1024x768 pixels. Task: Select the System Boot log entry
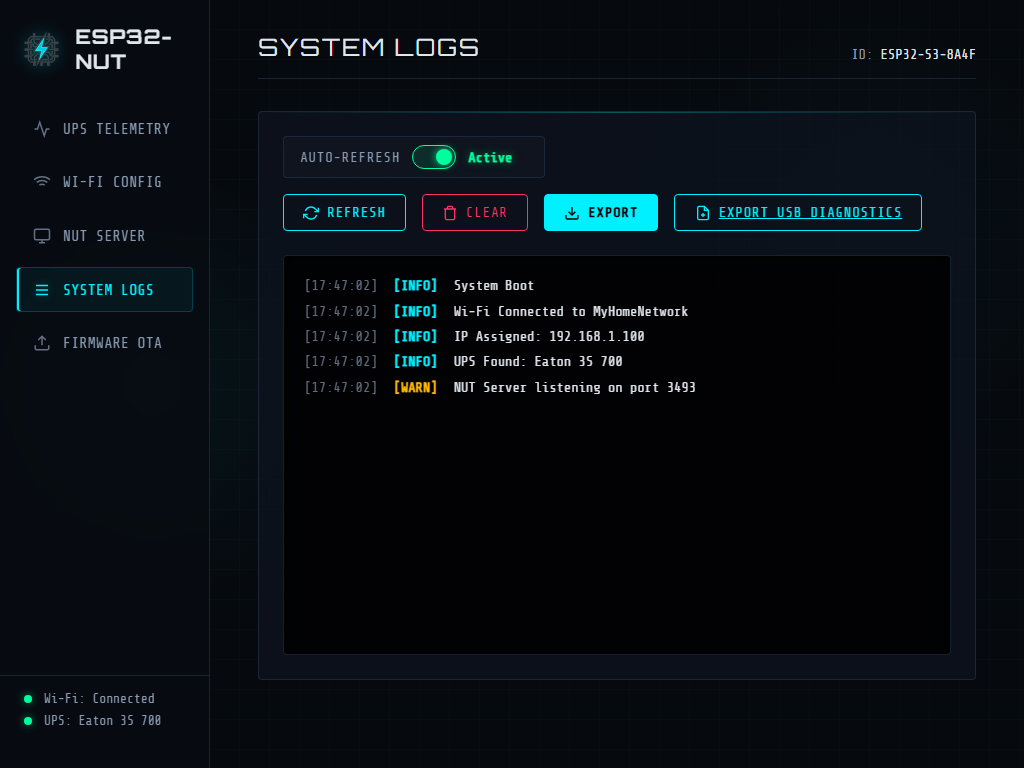[x=616, y=285]
